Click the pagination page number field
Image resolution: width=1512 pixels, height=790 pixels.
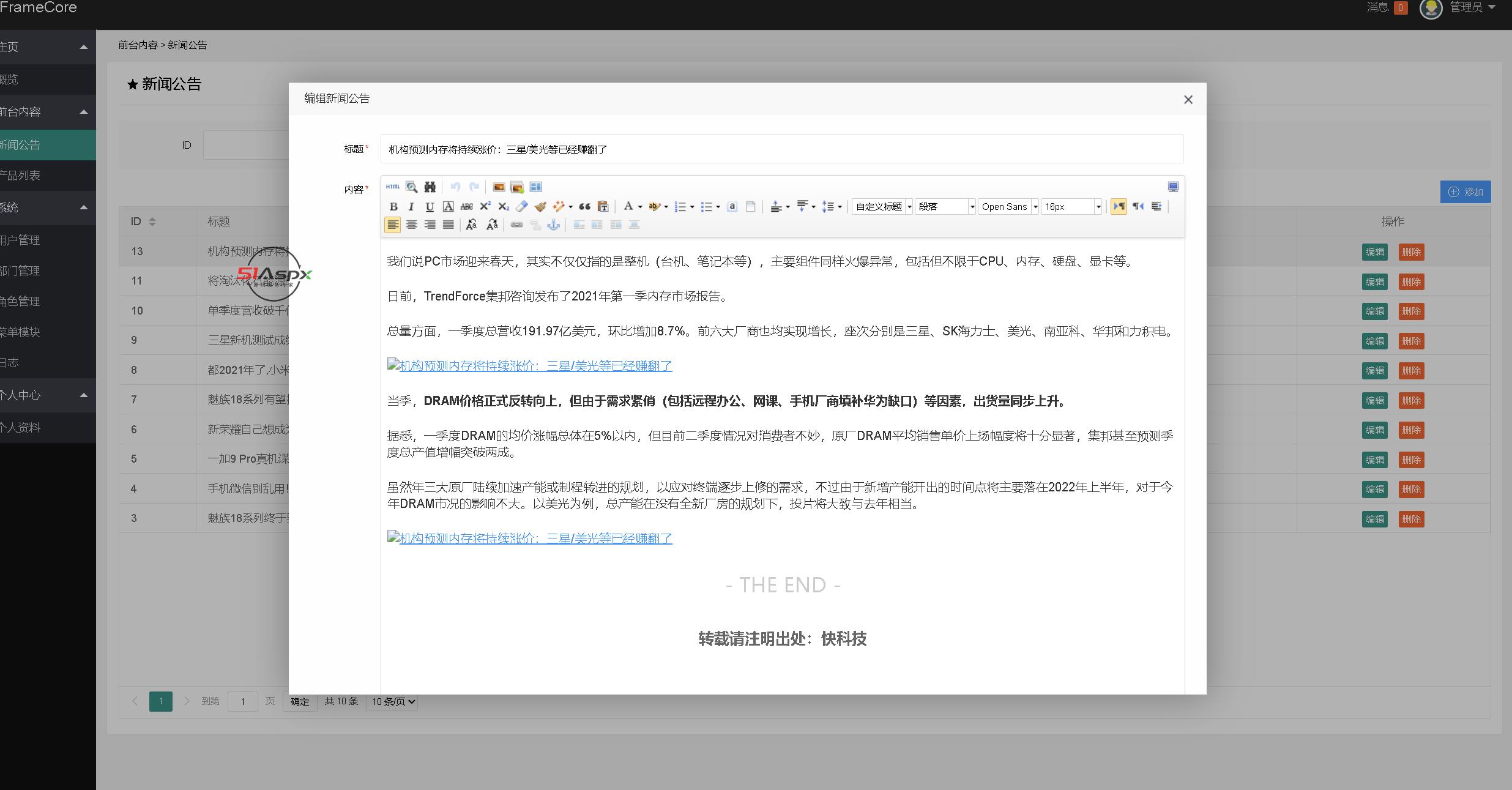tap(243, 701)
